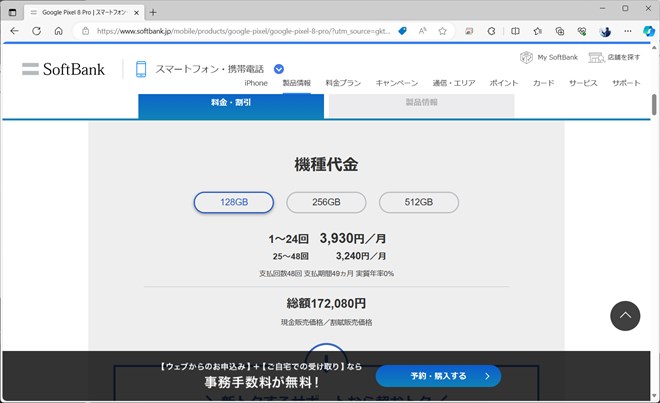Viewport: 660px width, 403px height.
Task: Open the サービス menu item
Action: coord(583,83)
